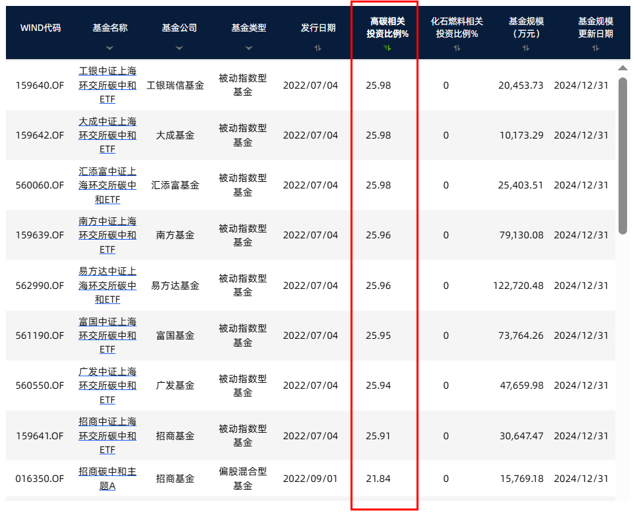Open fund link 富国中证上海环交所碳中和ETF
This screenshot has width=634, height=518.
[107, 336]
